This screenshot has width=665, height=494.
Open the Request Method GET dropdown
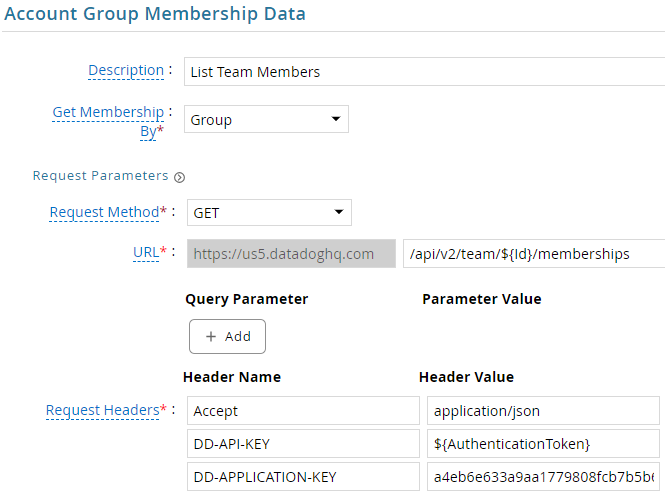[269, 212]
